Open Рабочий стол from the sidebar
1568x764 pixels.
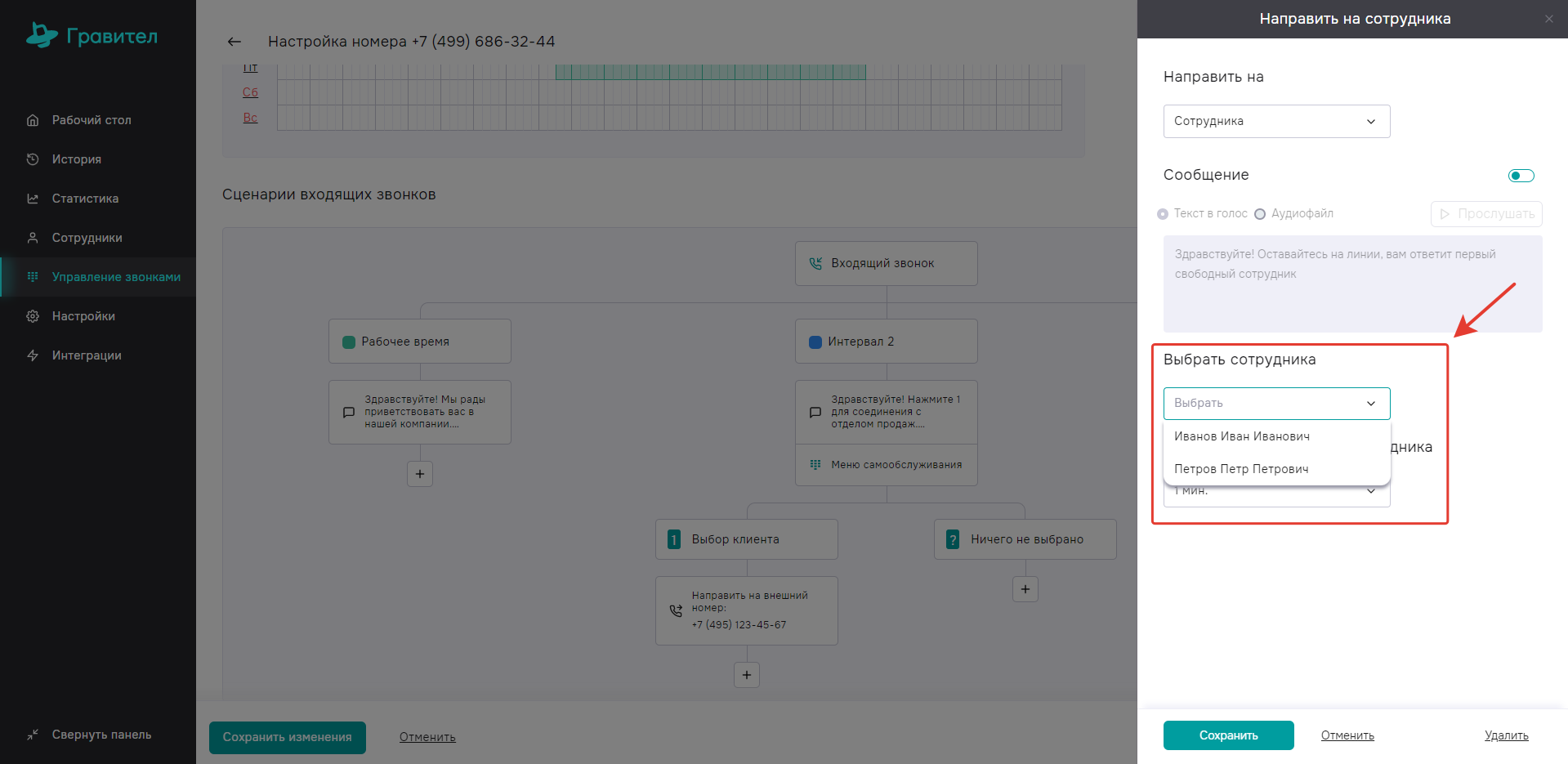pos(91,120)
